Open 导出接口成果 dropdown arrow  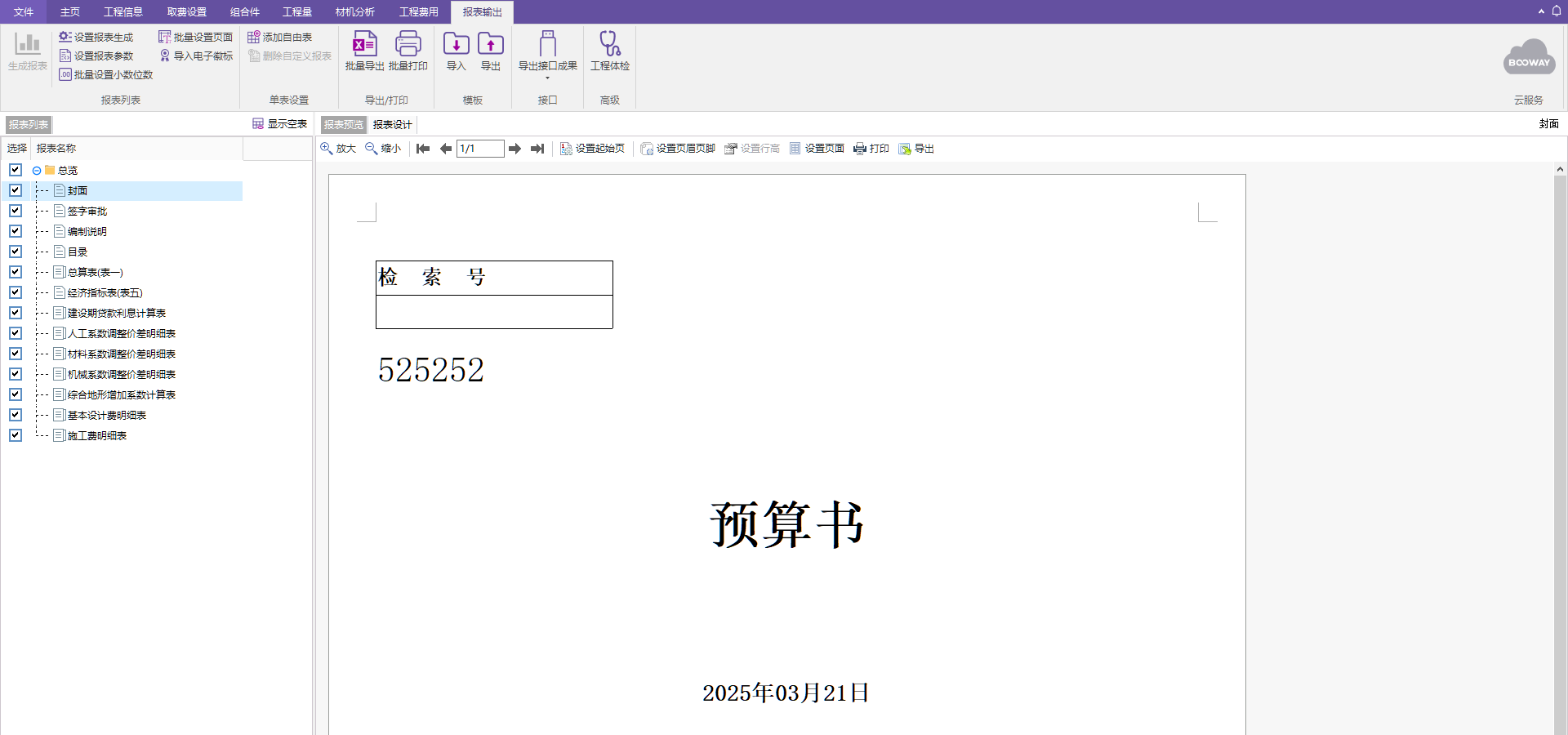pos(548,78)
